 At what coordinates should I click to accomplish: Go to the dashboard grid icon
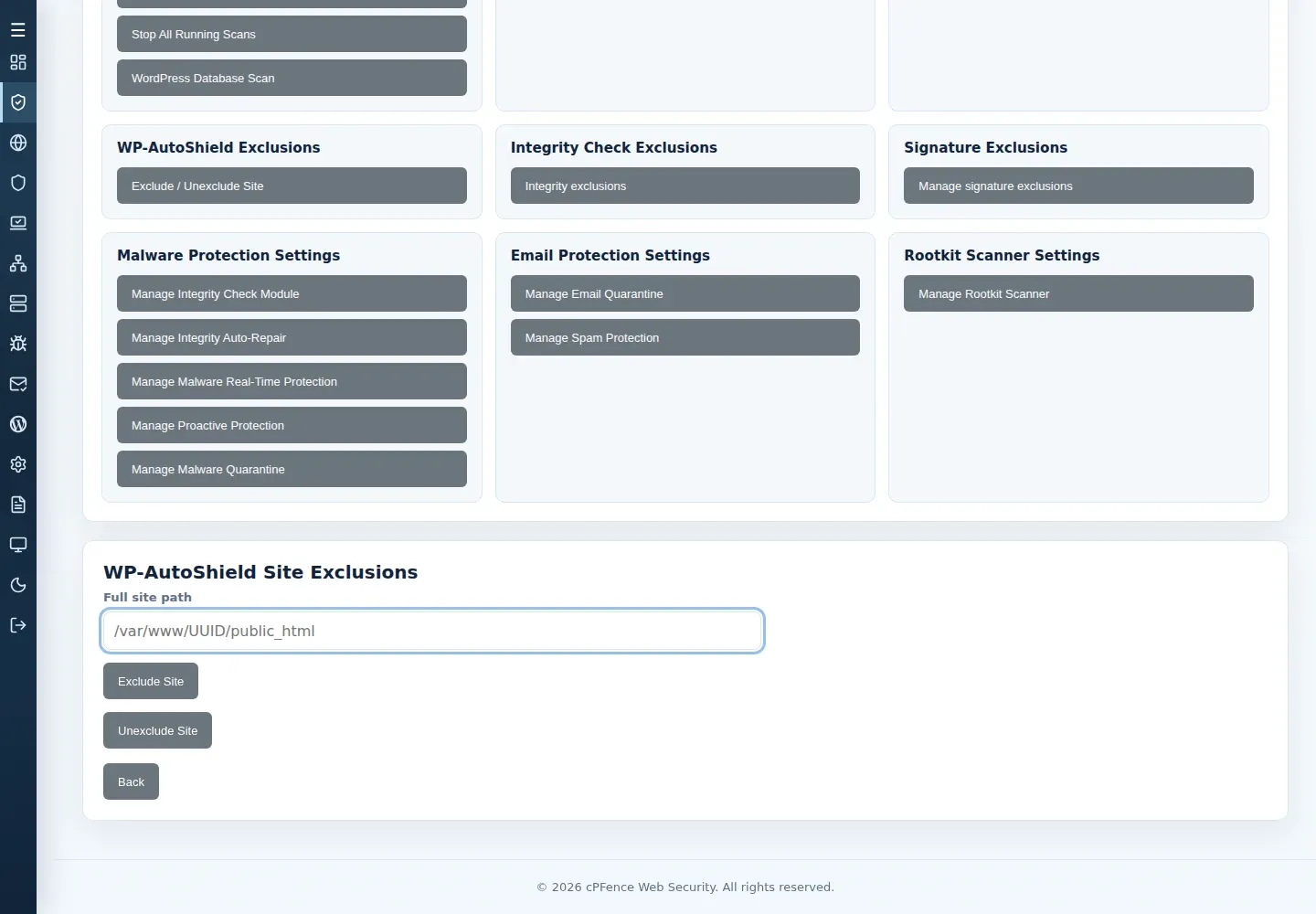pos(18,62)
